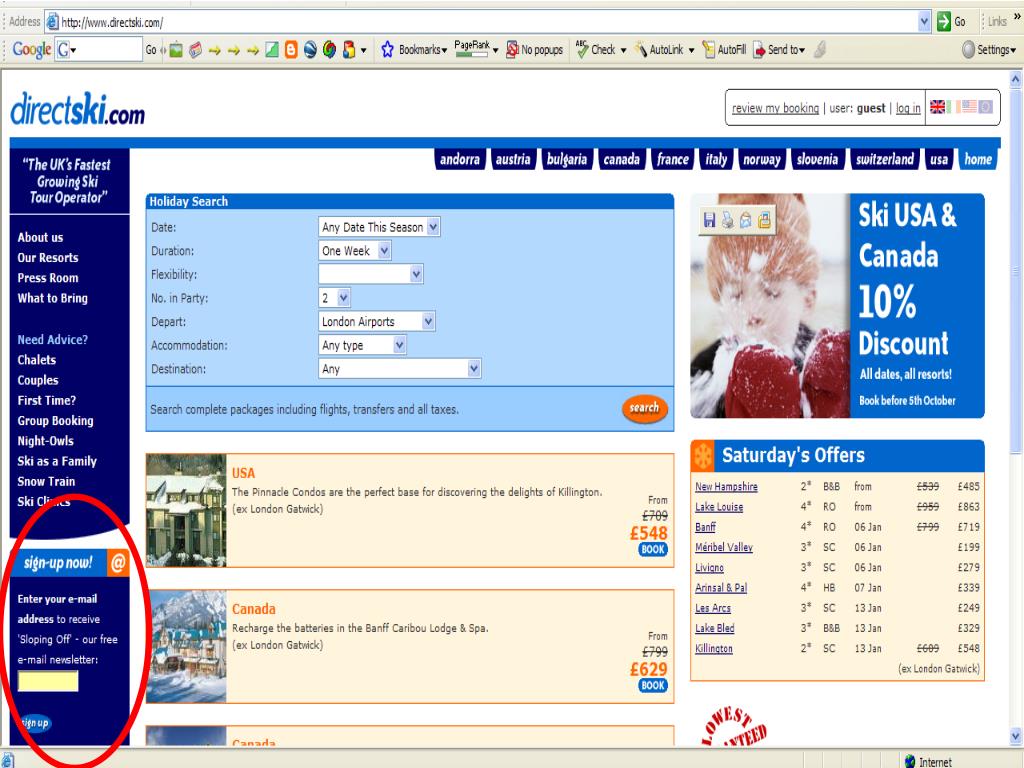Image resolution: width=1024 pixels, height=768 pixels.
Task: Click the sign up button
Action: click(x=35, y=723)
